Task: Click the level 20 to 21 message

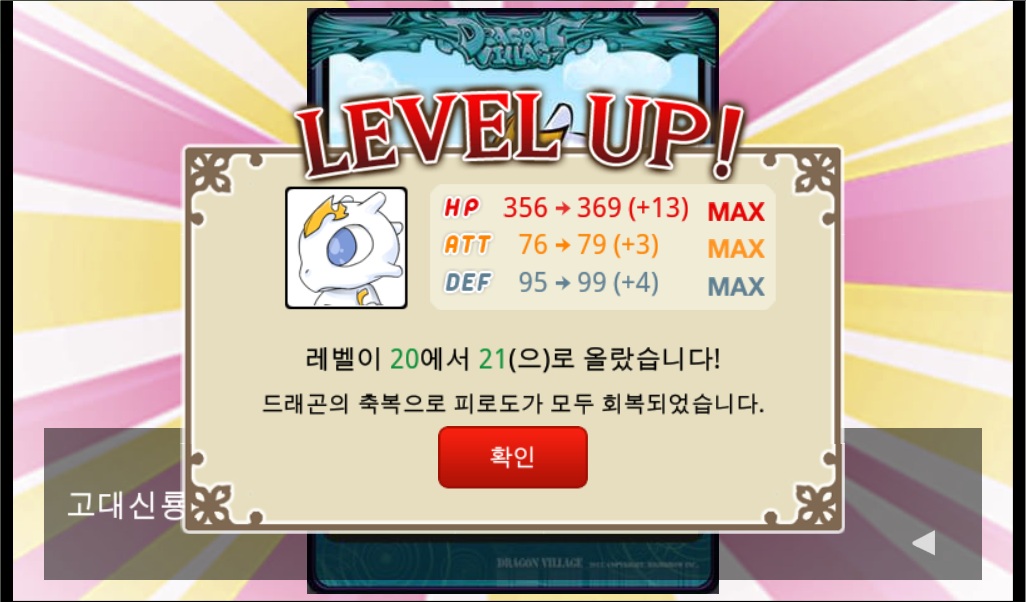Action: pos(512,359)
